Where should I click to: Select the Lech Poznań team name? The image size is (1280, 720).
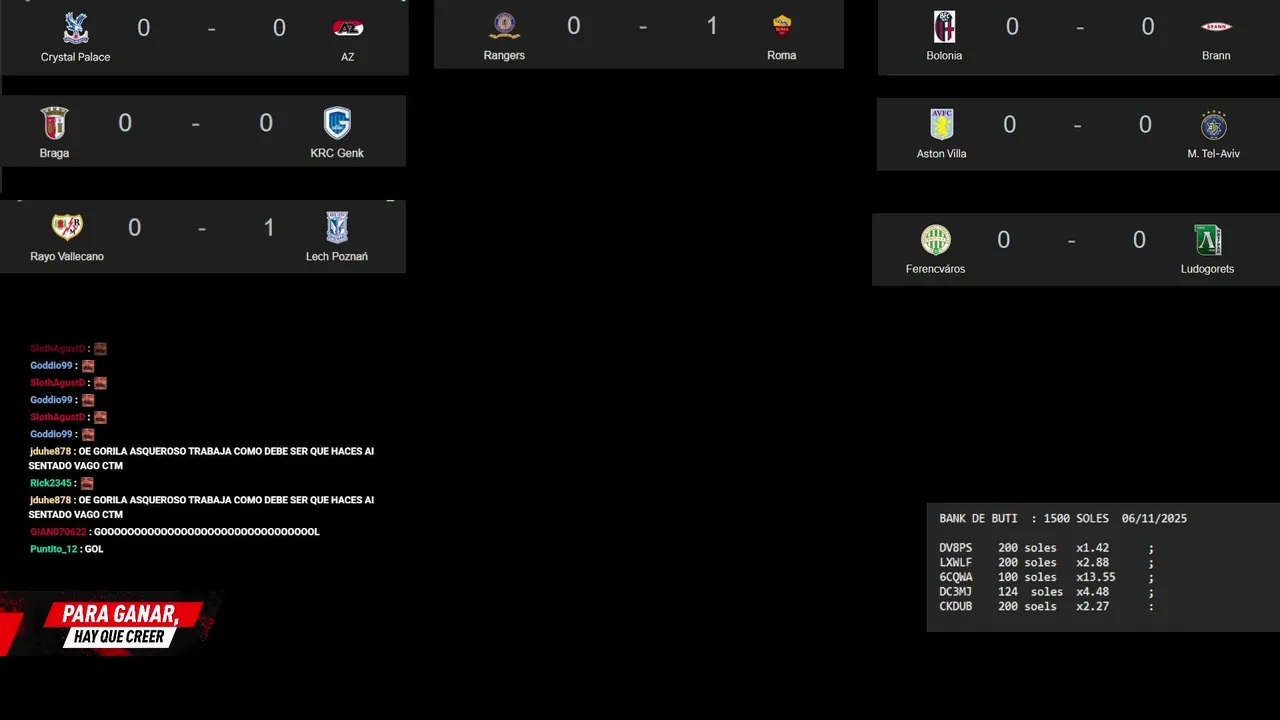click(x=337, y=256)
